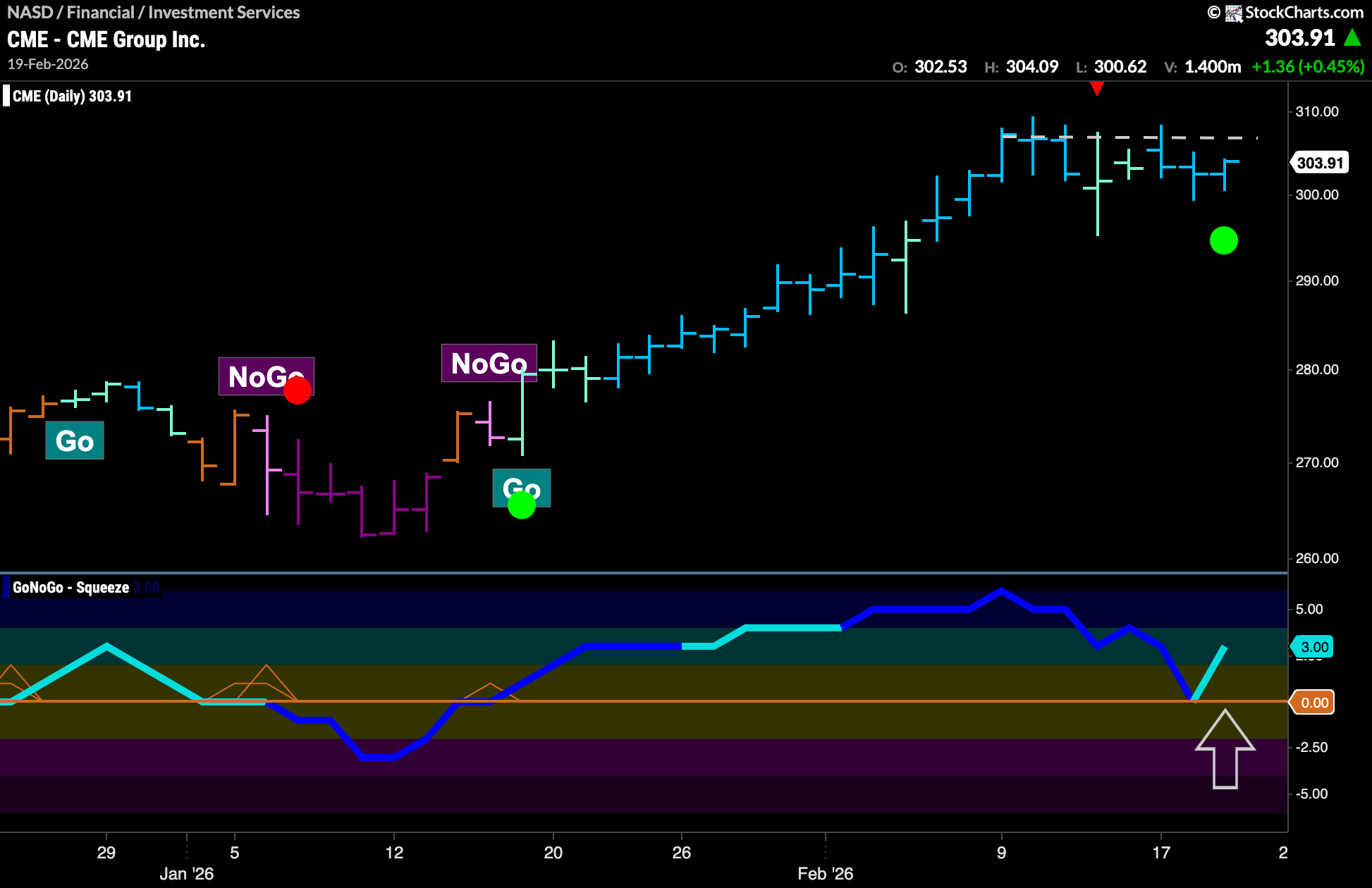Click the purple NoGo label near January 20
The height and width of the screenshot is (888, 1372).
(x=489, y=363)
